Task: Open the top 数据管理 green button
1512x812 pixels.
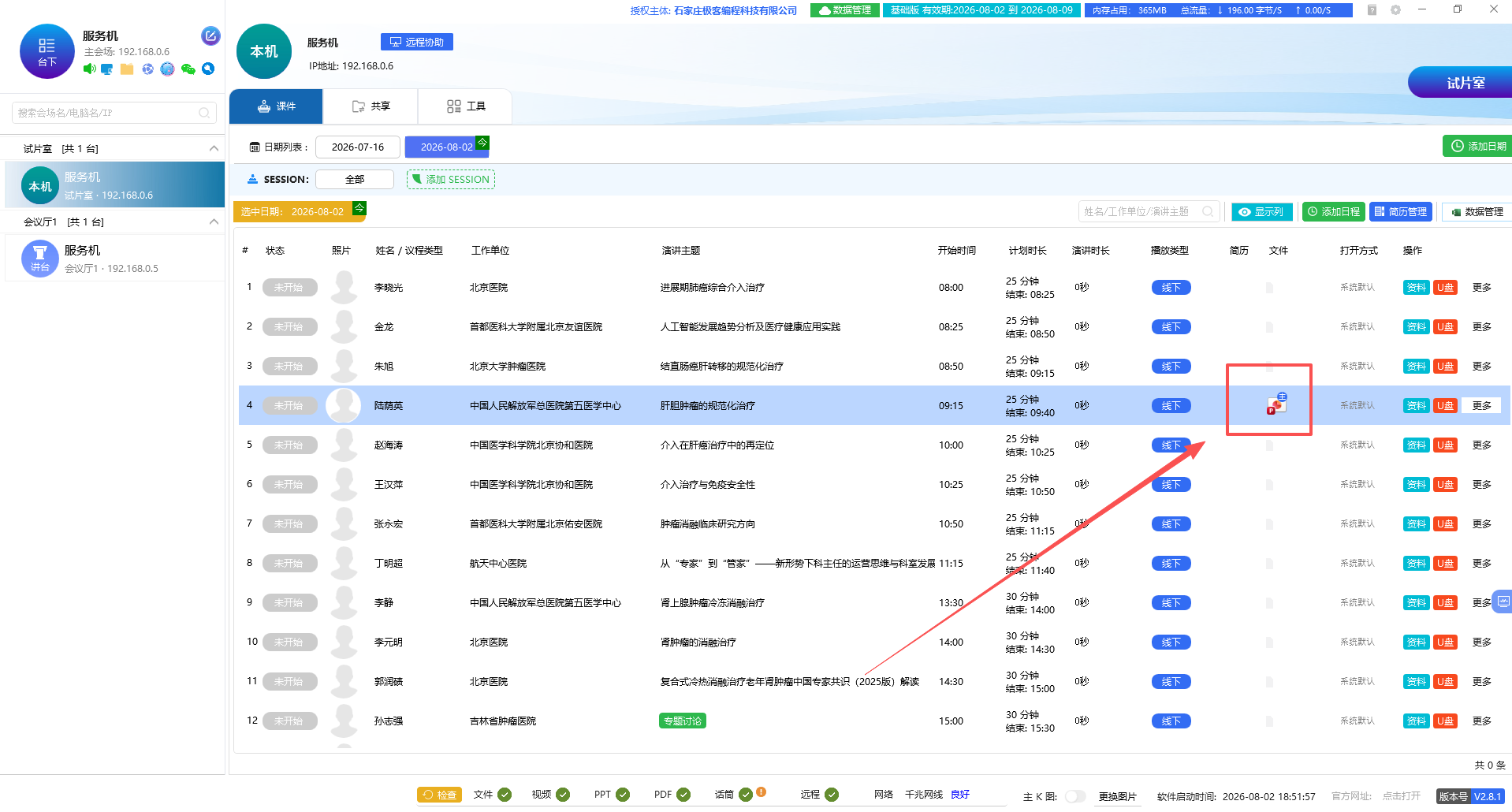Action: [x=845, y=10]
